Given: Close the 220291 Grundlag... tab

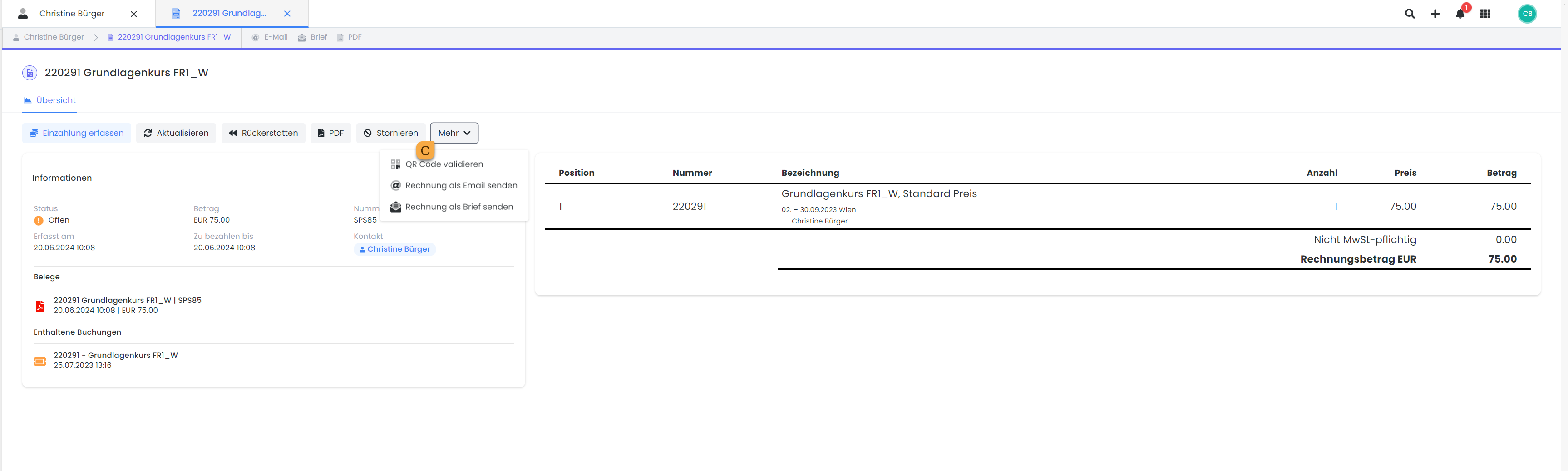Looking at the screenshot, I should tap(287, 14).
